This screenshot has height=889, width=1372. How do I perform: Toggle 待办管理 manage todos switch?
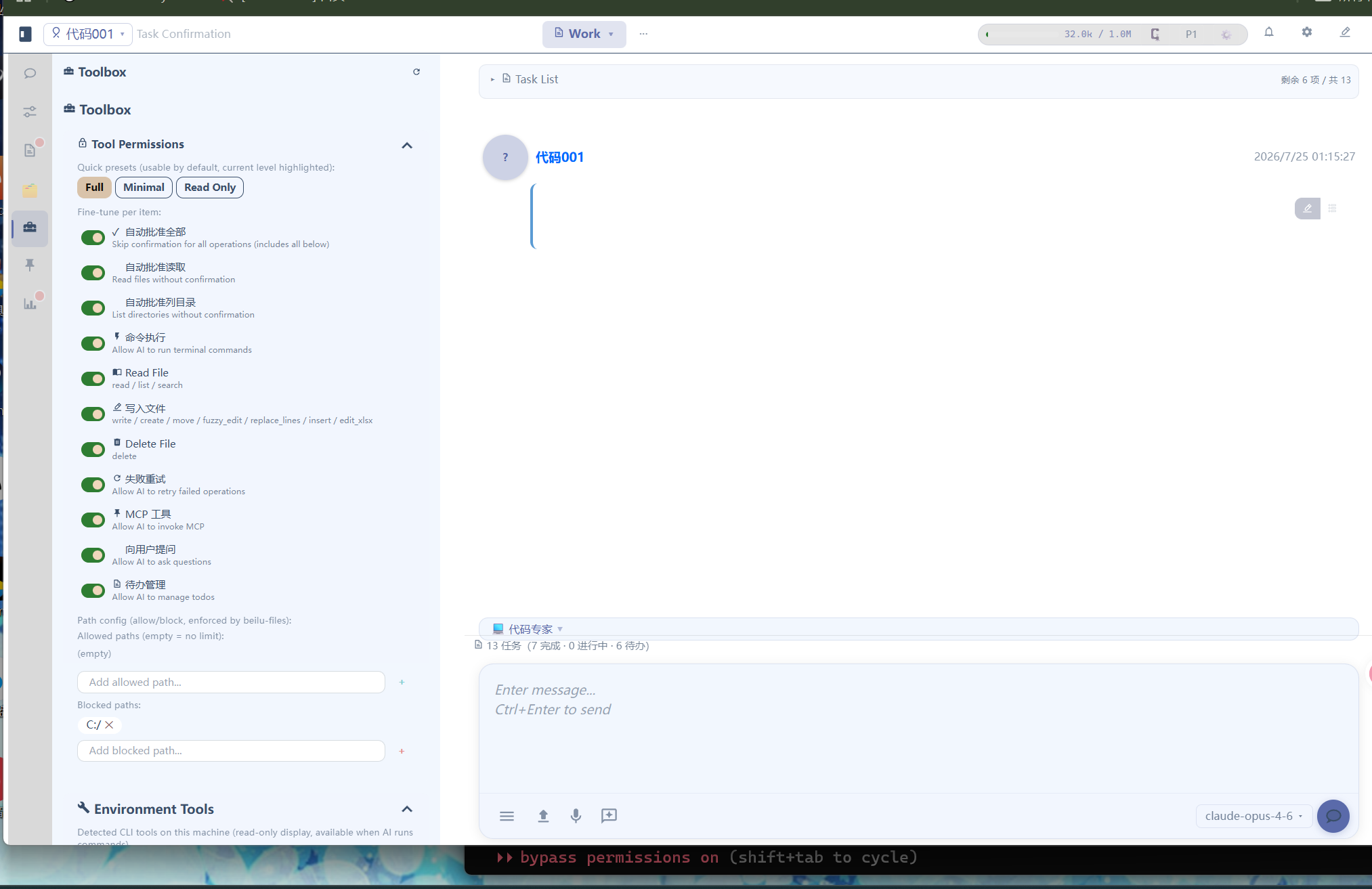93,590
